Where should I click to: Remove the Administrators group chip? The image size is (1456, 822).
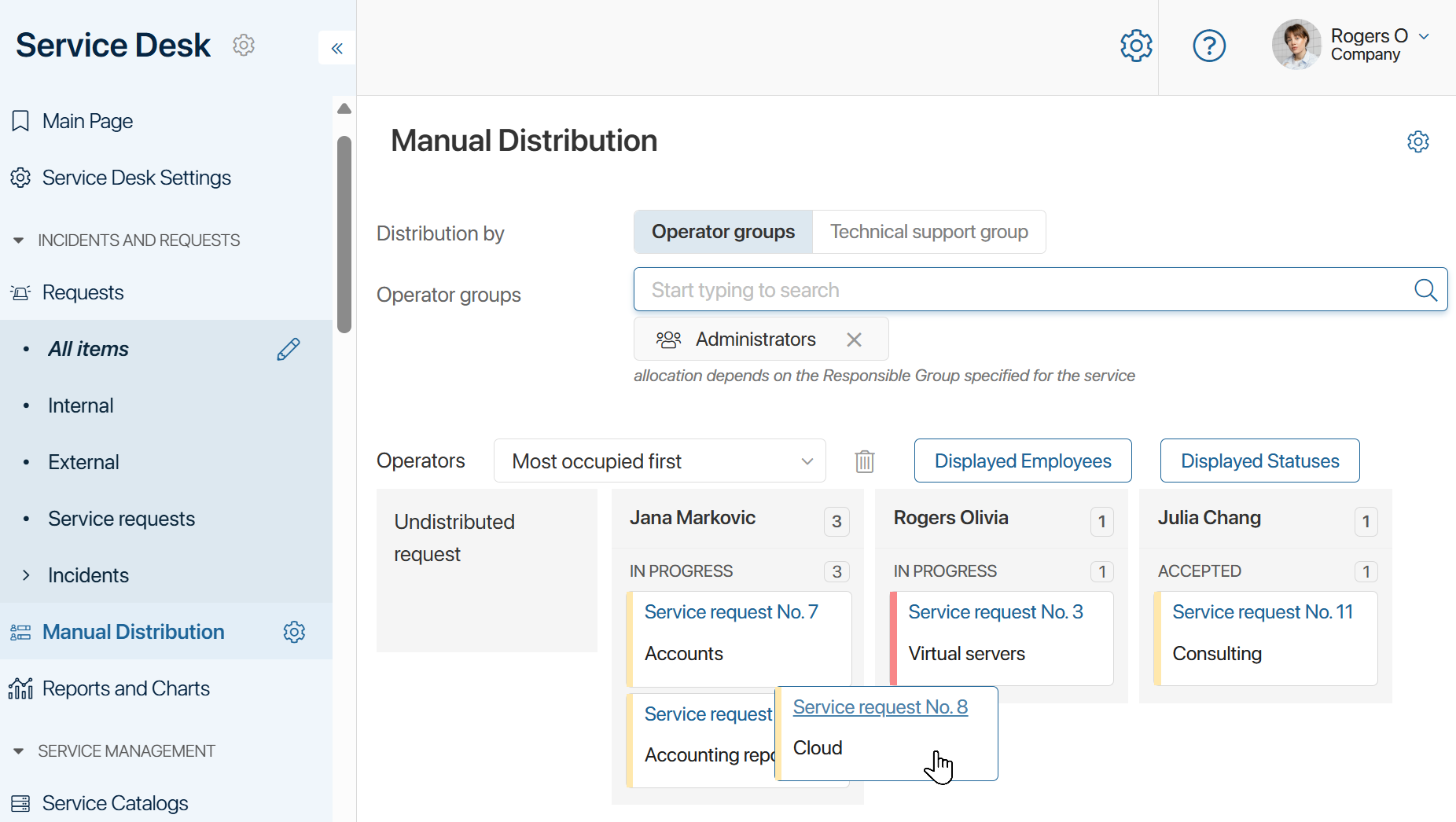[854, 339]
